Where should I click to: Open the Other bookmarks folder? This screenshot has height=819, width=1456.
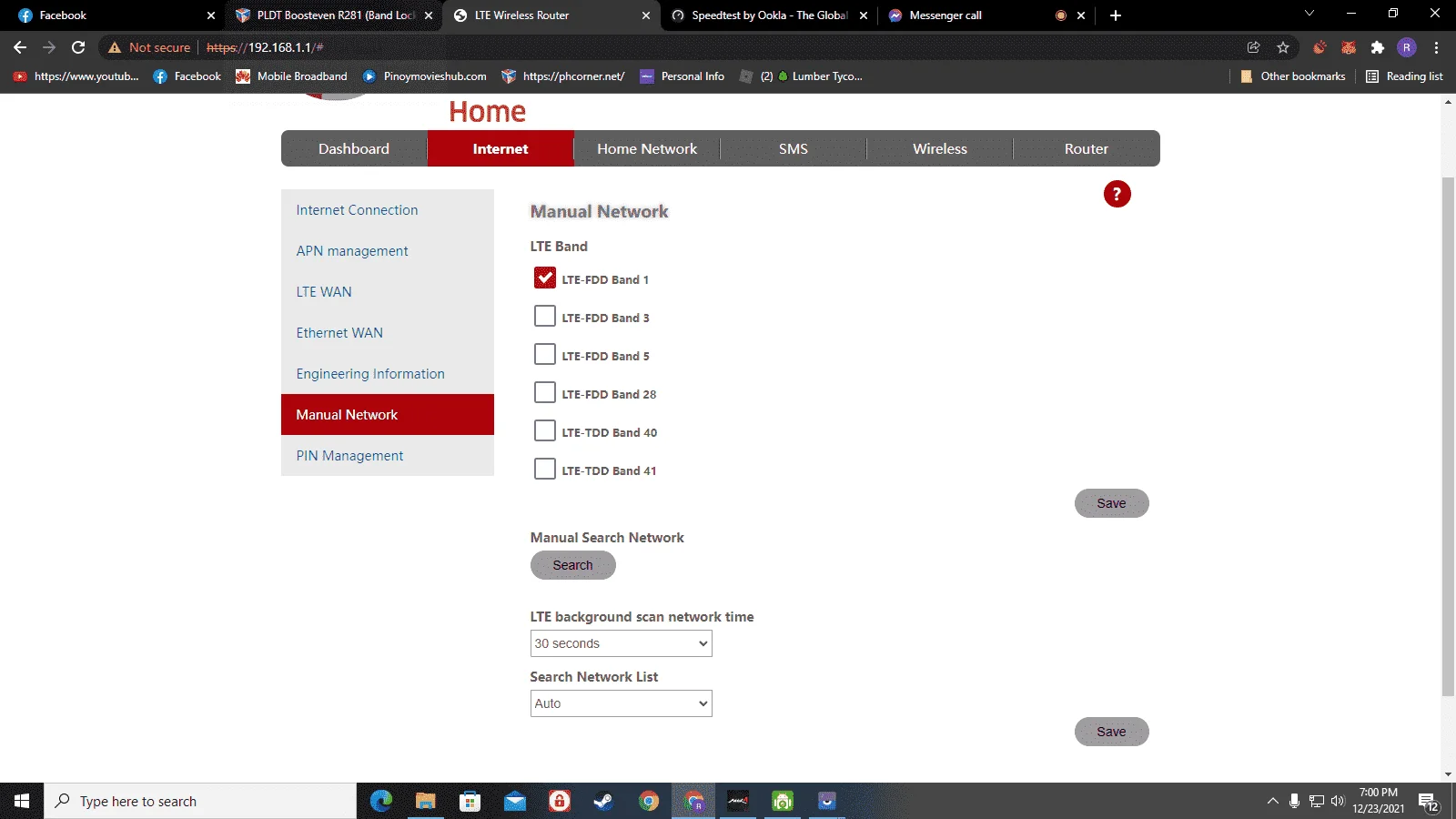(1293, 76)
